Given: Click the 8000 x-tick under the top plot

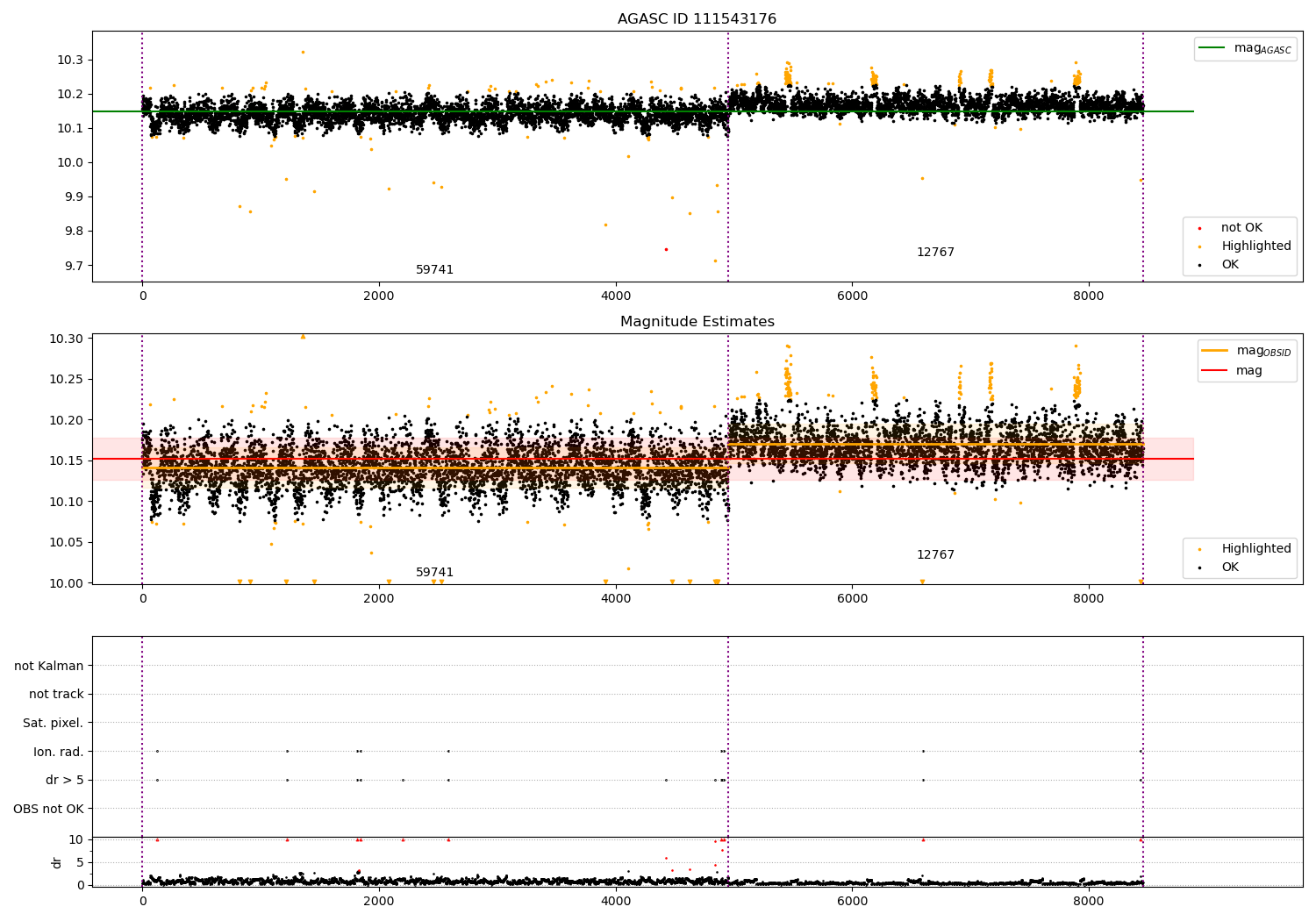Looking at the screenshot, I should point(1089,296).
